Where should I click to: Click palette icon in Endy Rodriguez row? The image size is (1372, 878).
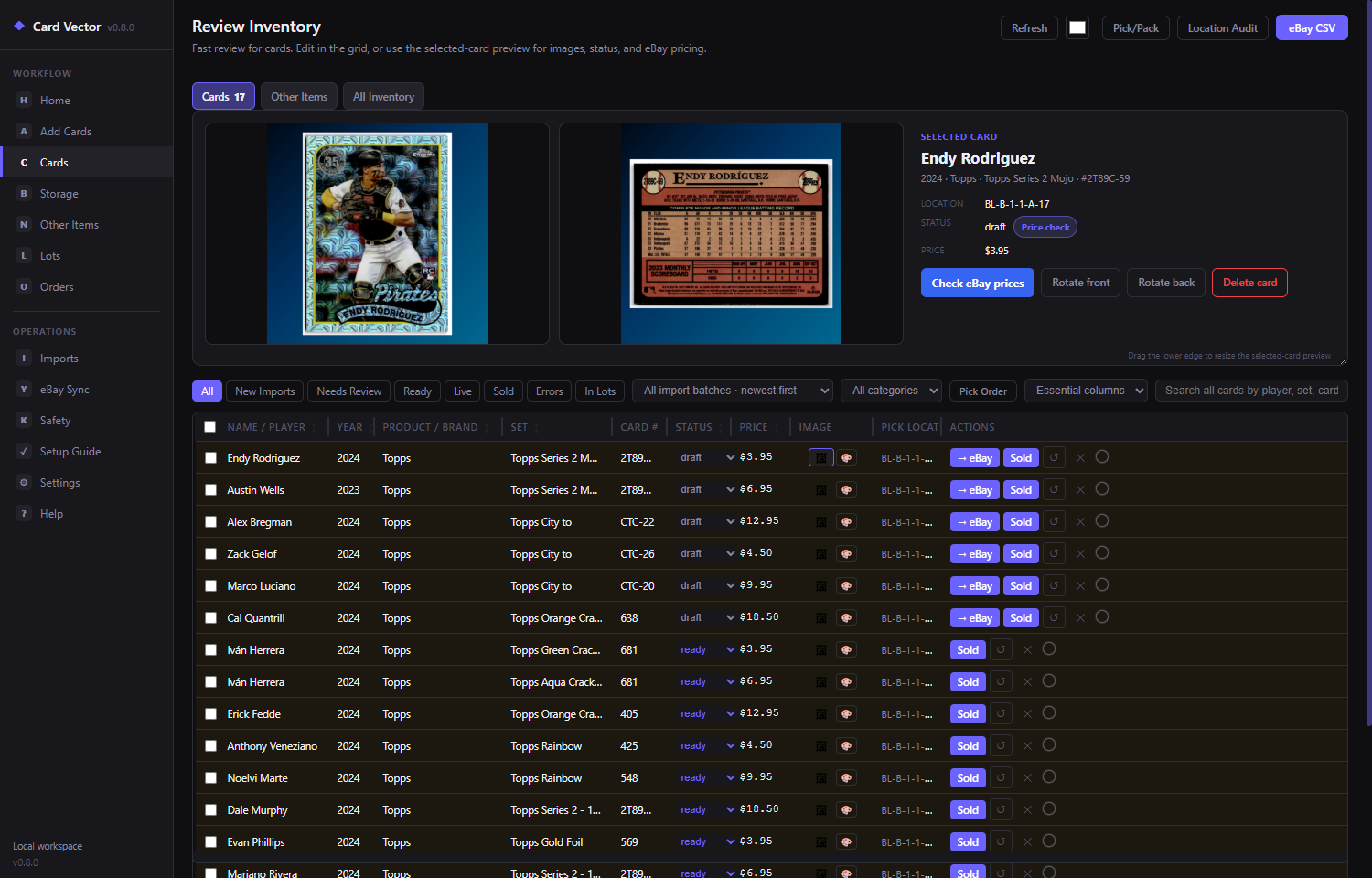click(847, 457)
